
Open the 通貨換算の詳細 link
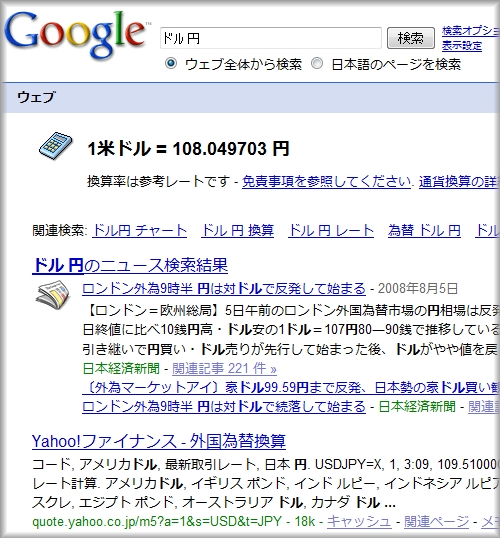pyautogui.click(x=459, y=182)
